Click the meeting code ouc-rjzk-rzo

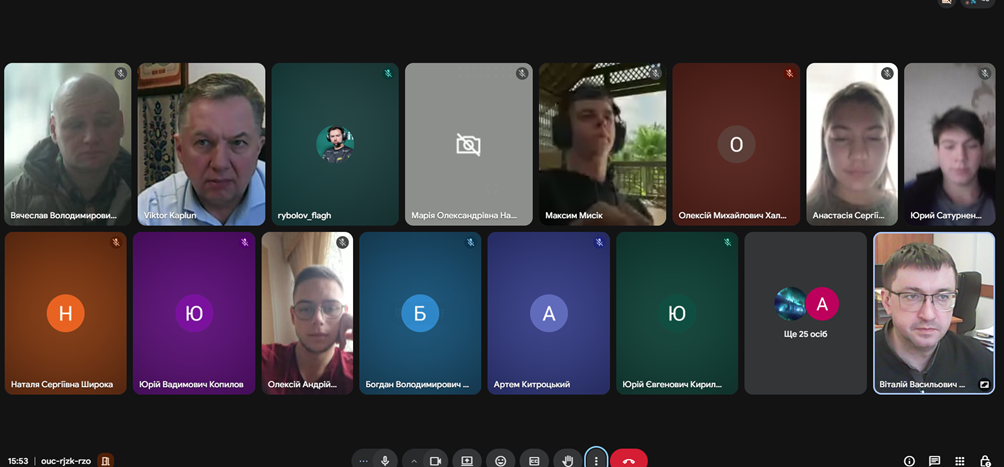click(66, 461)
